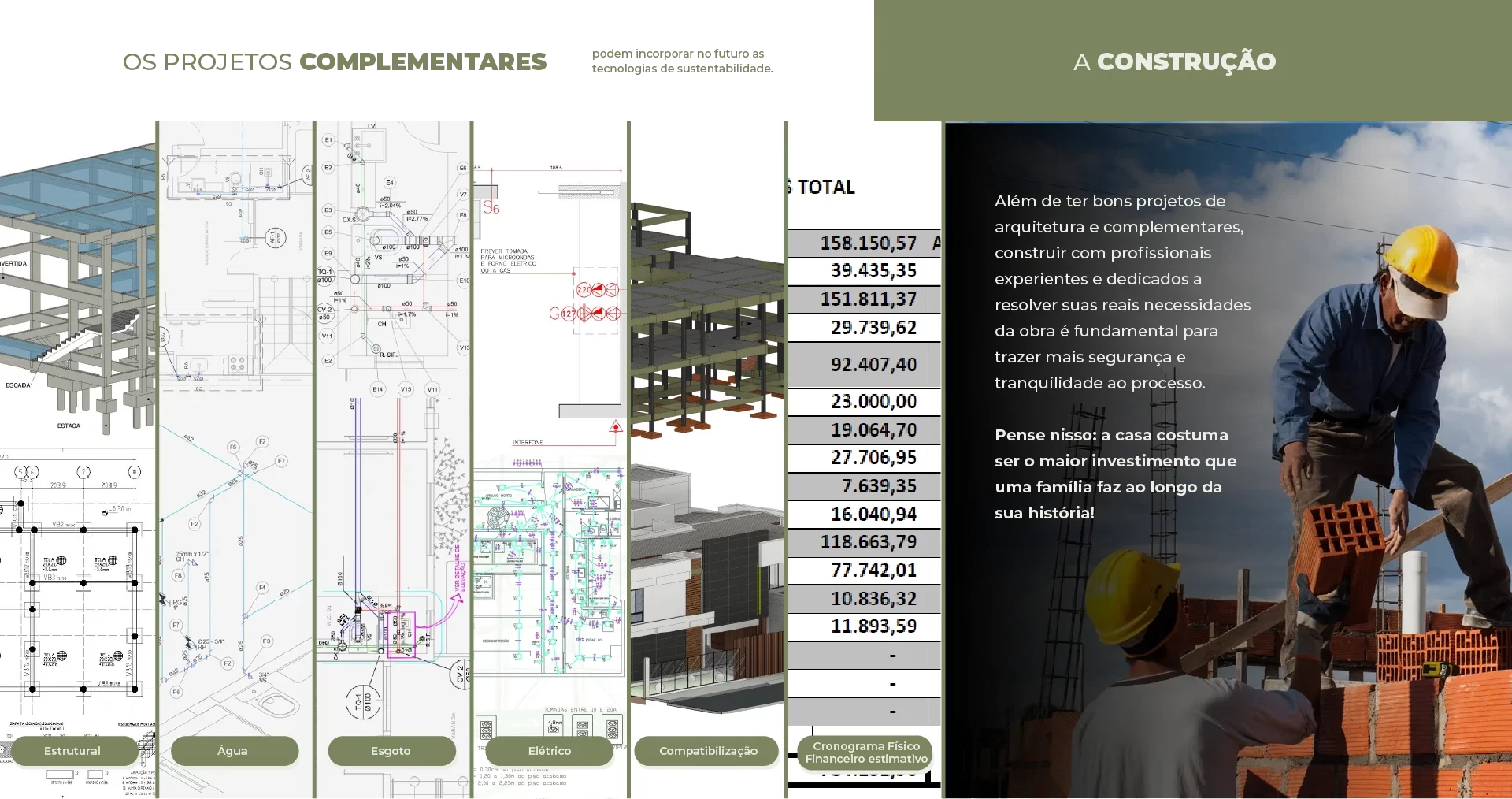Select the value 158.150,57
Screen dimensions: 1512x799
pos(869,243)
